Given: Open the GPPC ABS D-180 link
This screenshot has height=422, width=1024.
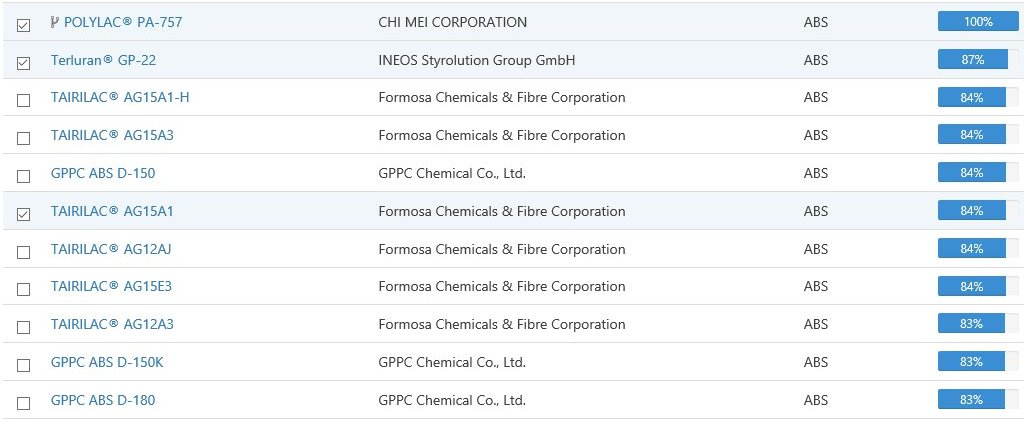Looking at the screenshot, I should pyautogui.click(x=103, y=401).
